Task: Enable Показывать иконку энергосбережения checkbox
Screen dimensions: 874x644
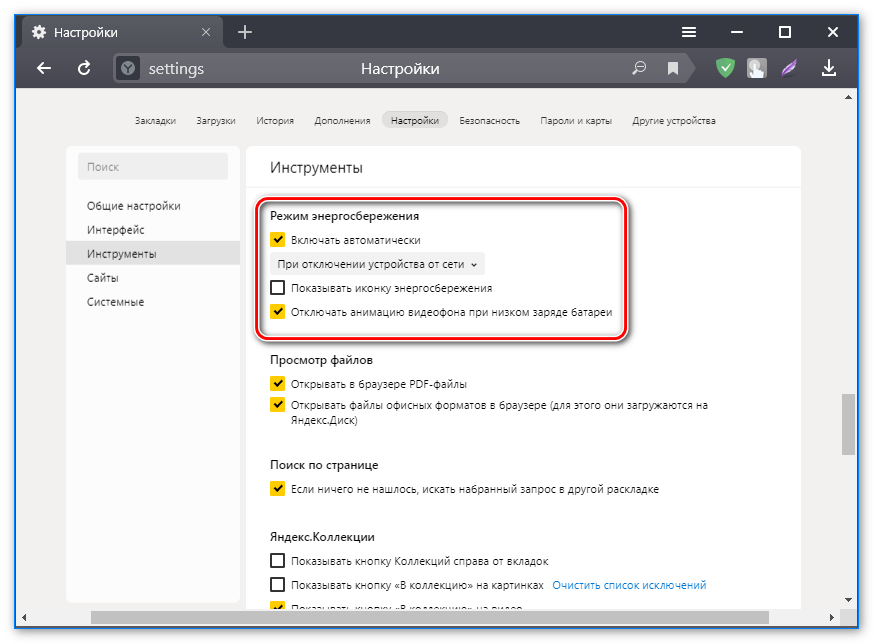Action: tap(278, 288)
